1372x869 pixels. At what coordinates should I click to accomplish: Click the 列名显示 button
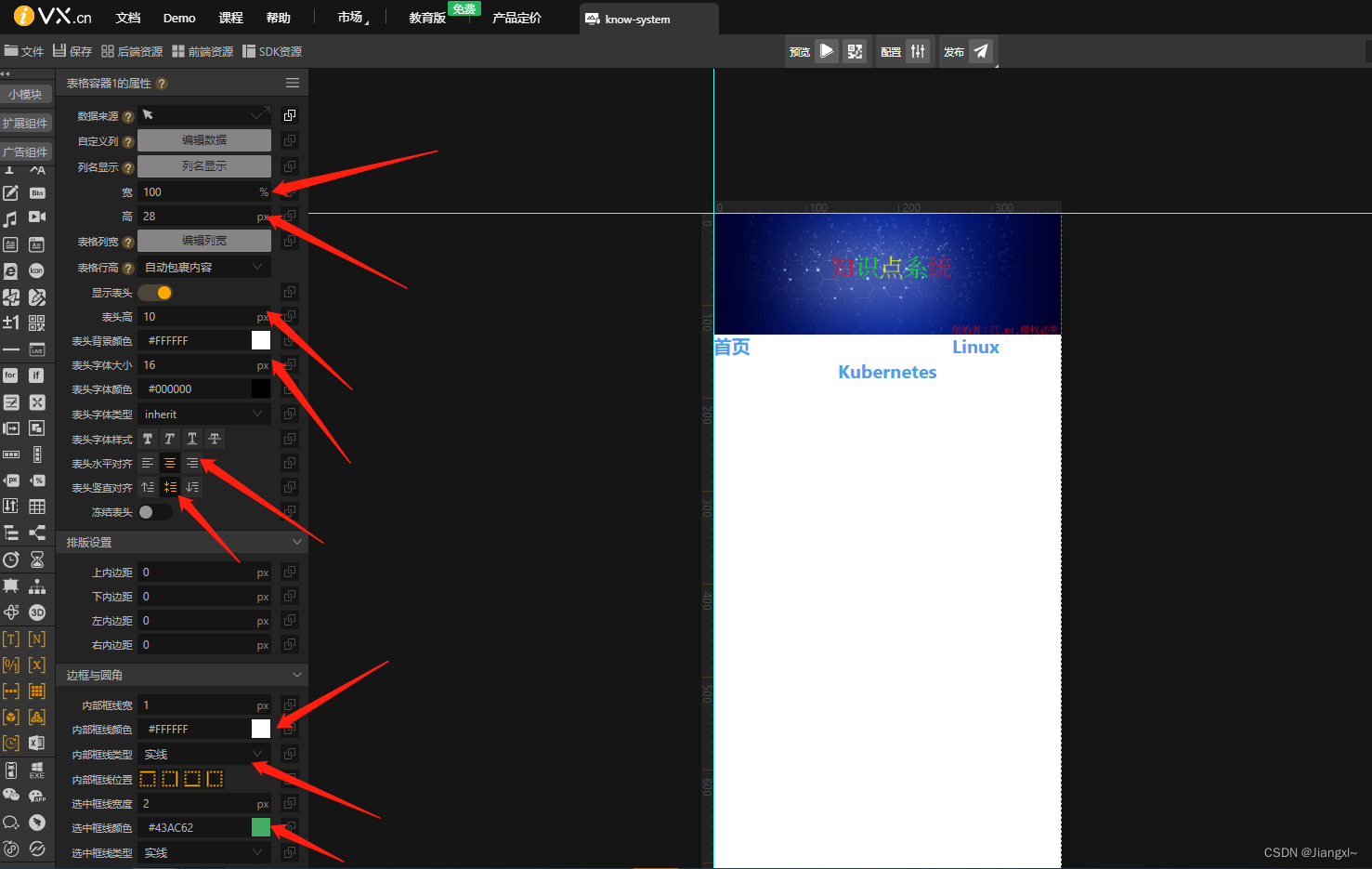(x=204, y=166)
